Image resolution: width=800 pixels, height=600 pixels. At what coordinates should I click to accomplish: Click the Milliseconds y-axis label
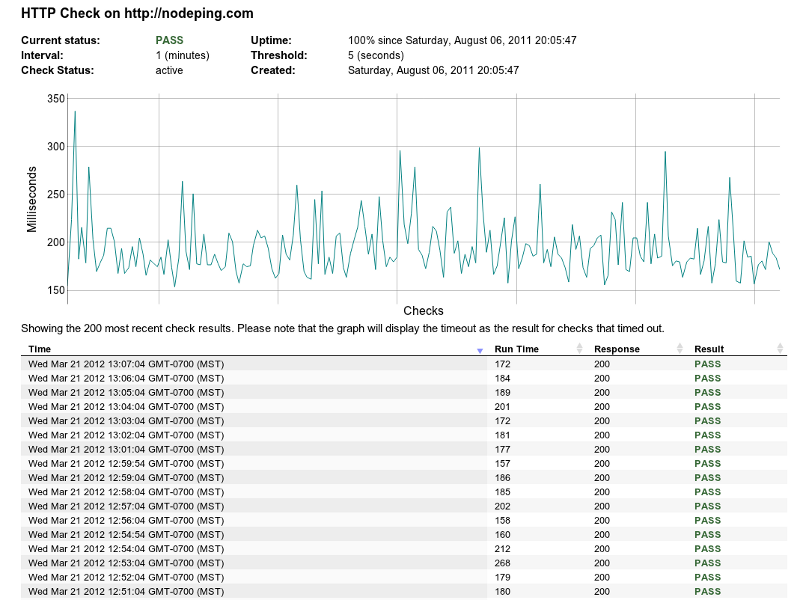[32, 199]
